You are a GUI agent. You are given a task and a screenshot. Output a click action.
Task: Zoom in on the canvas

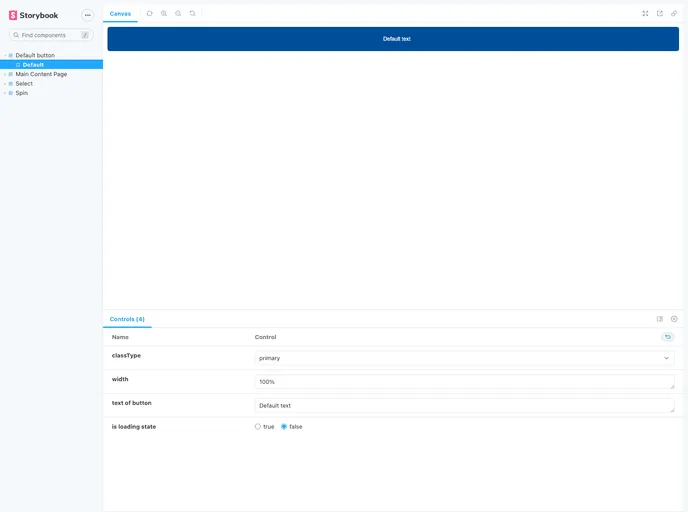coord(164,13)
